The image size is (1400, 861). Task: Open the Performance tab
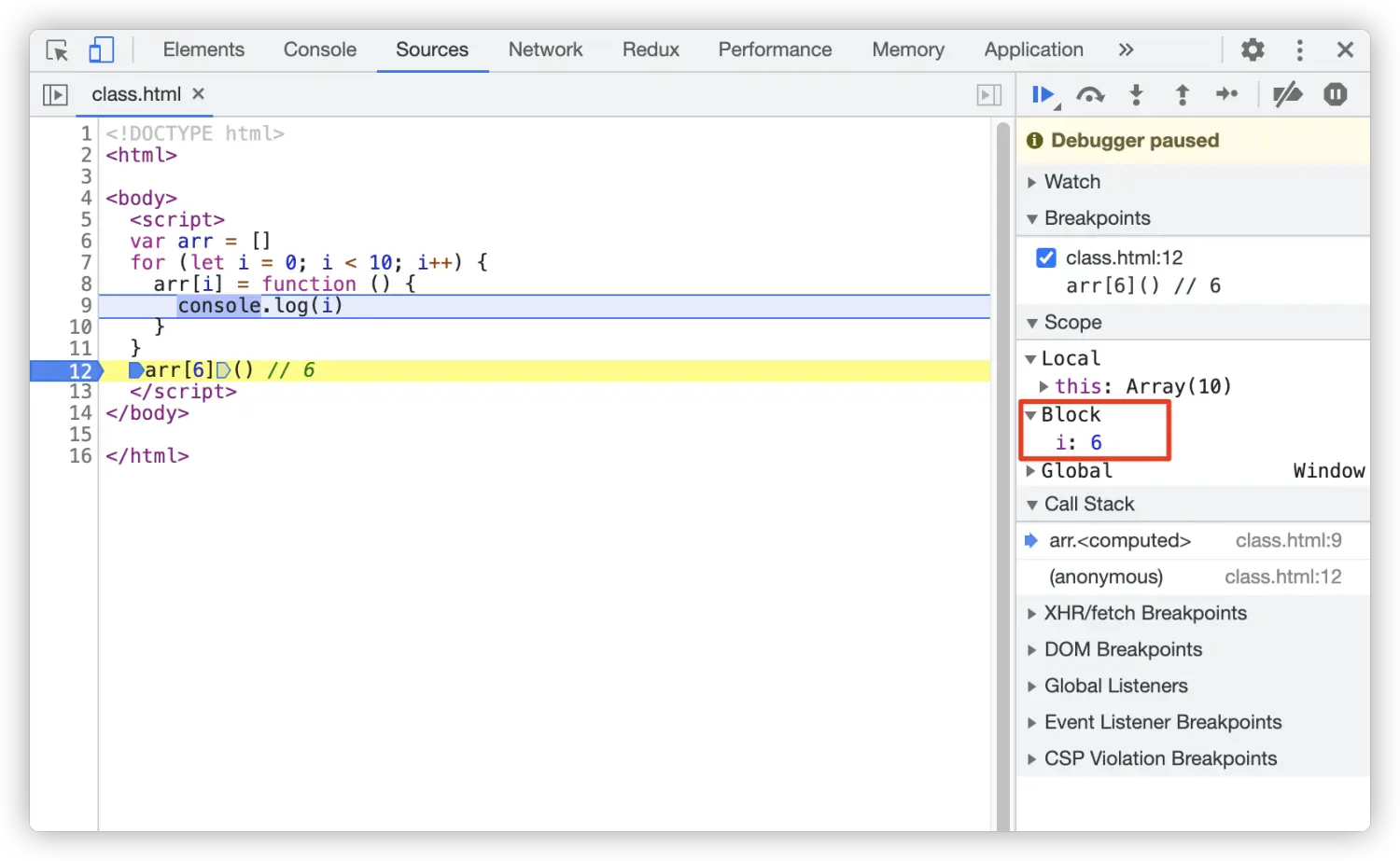775,49
